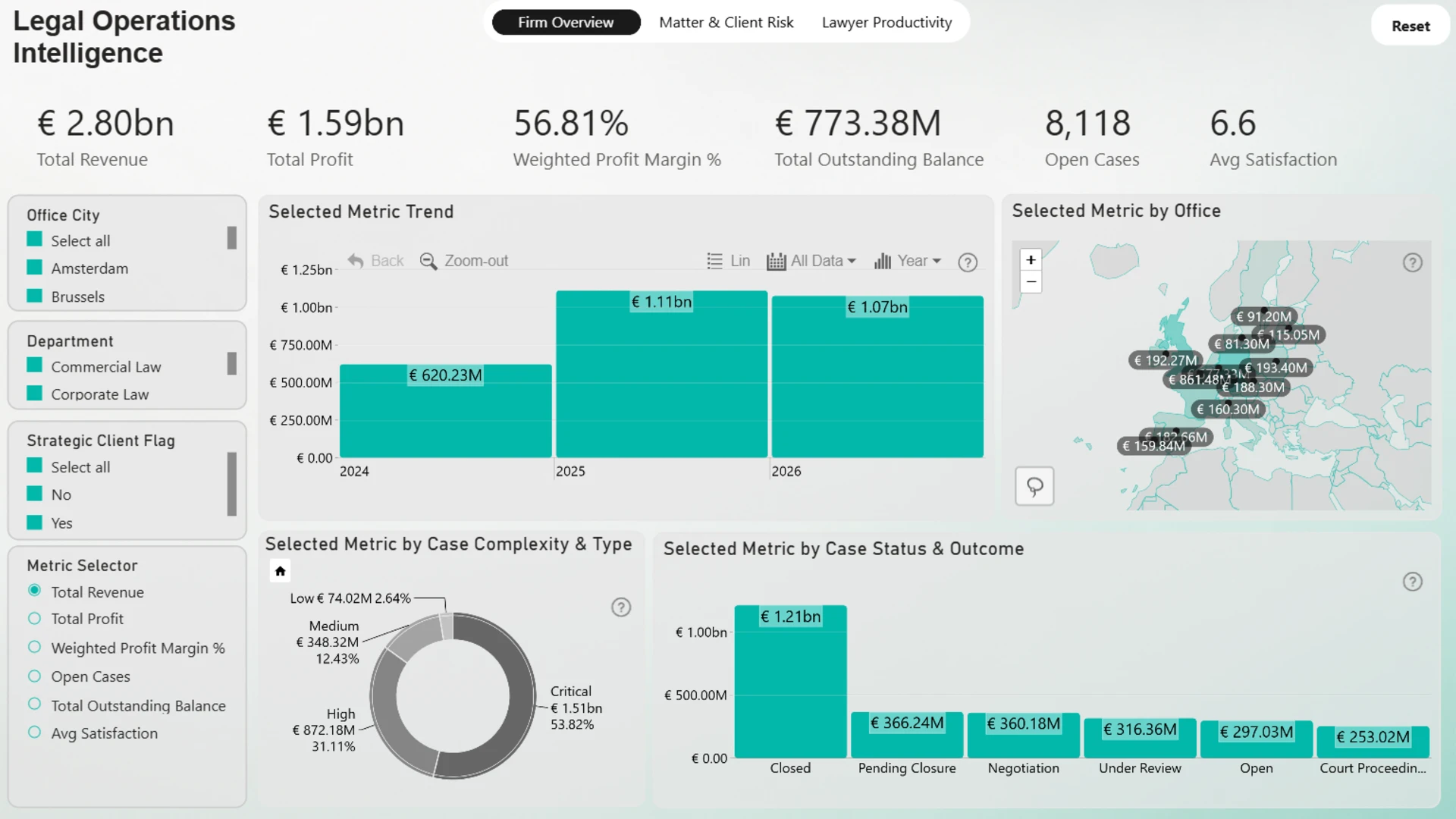Uncheck the Corporate Law department checkbox
The width and height of the screenshot is (1456, 819).
pyautogui.click(x=34, y=394)
